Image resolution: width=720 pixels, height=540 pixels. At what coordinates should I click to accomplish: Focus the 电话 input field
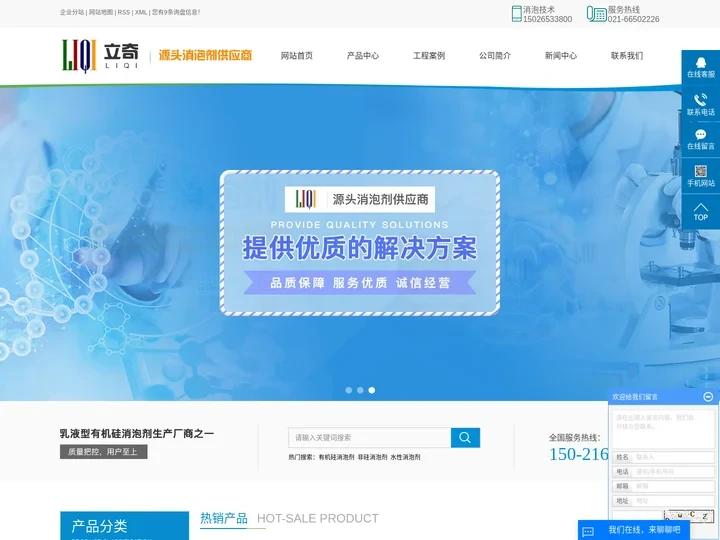tap(673, 472)
